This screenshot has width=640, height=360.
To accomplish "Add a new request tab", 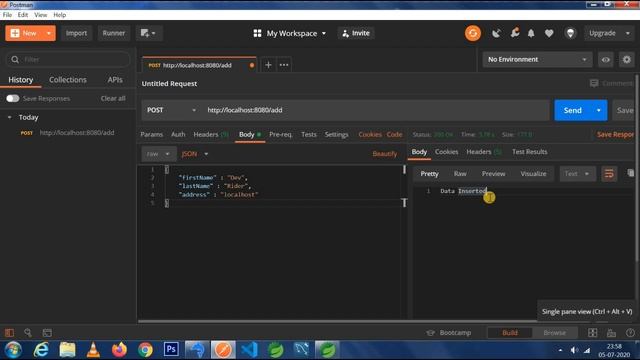I will [x=268, y=65].
